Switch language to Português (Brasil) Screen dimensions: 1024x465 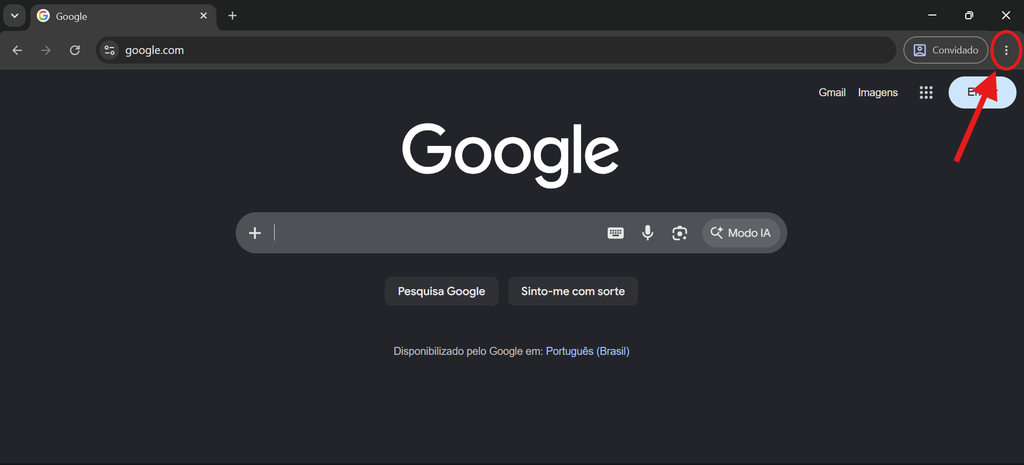pyautogui.click(x=587, y=351)
